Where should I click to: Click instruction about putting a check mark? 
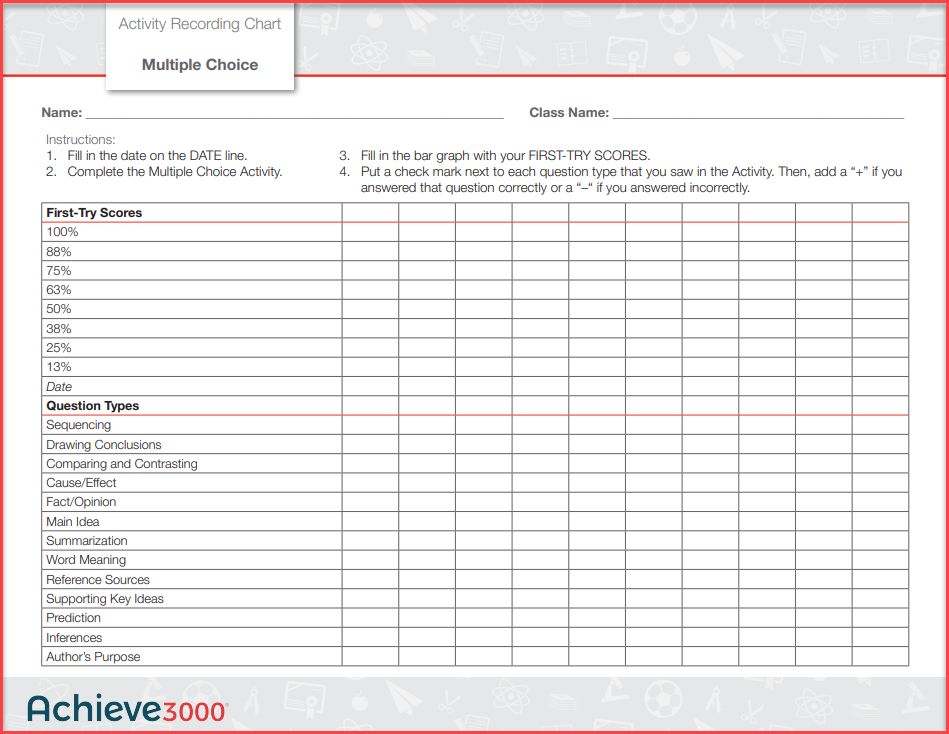(x=631, y=180)
